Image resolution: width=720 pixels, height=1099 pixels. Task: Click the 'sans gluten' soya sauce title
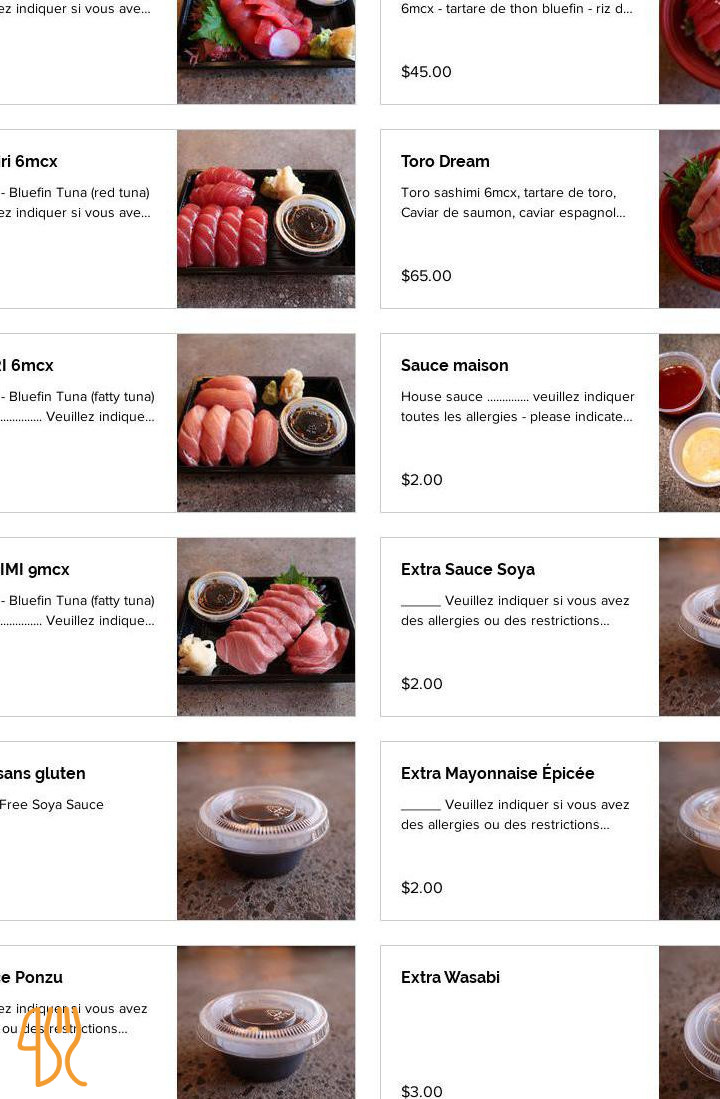tap(43, 774)
